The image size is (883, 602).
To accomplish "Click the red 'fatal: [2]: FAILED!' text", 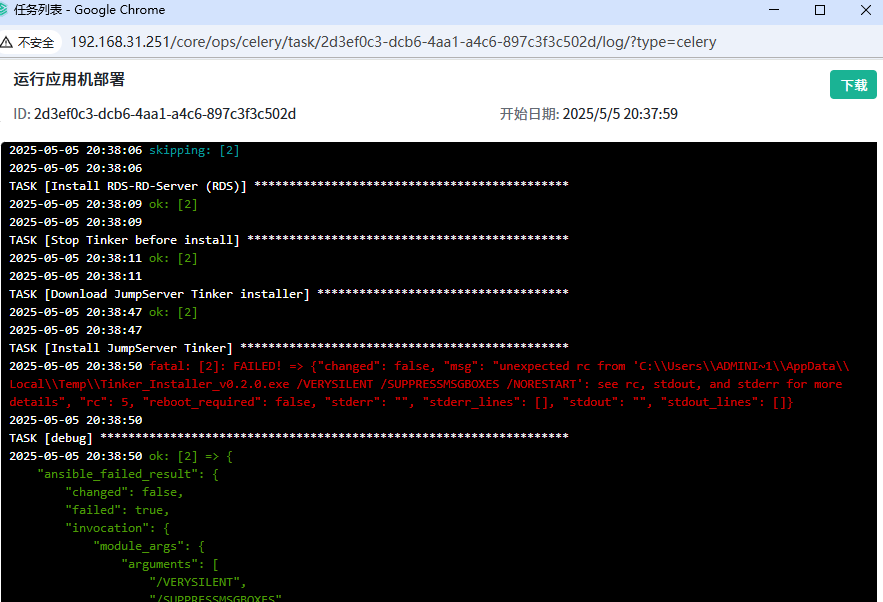I will tap(215, 366).
